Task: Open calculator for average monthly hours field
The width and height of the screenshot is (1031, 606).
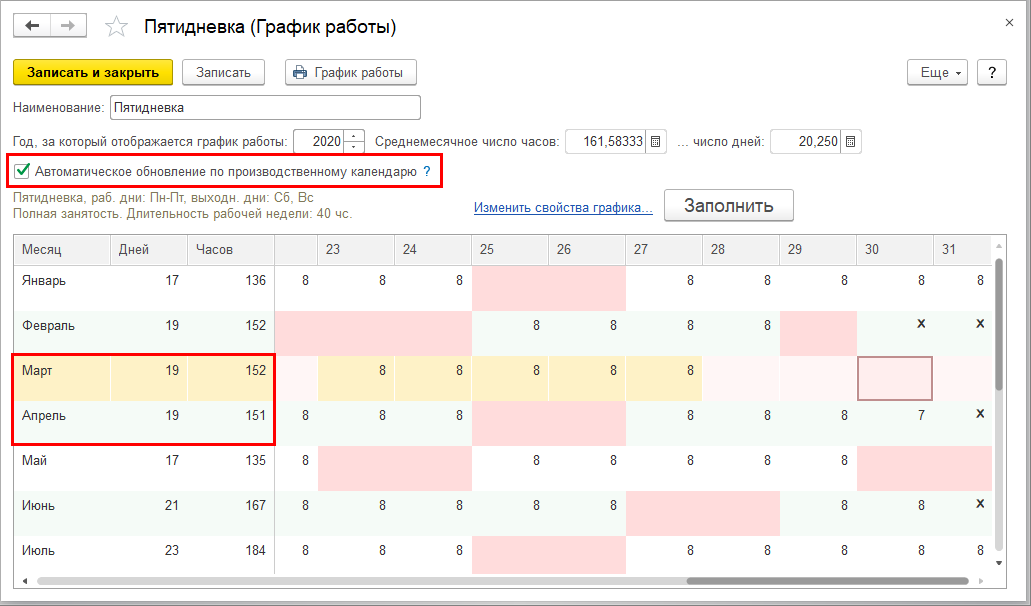Action: [x=656, y=141]
